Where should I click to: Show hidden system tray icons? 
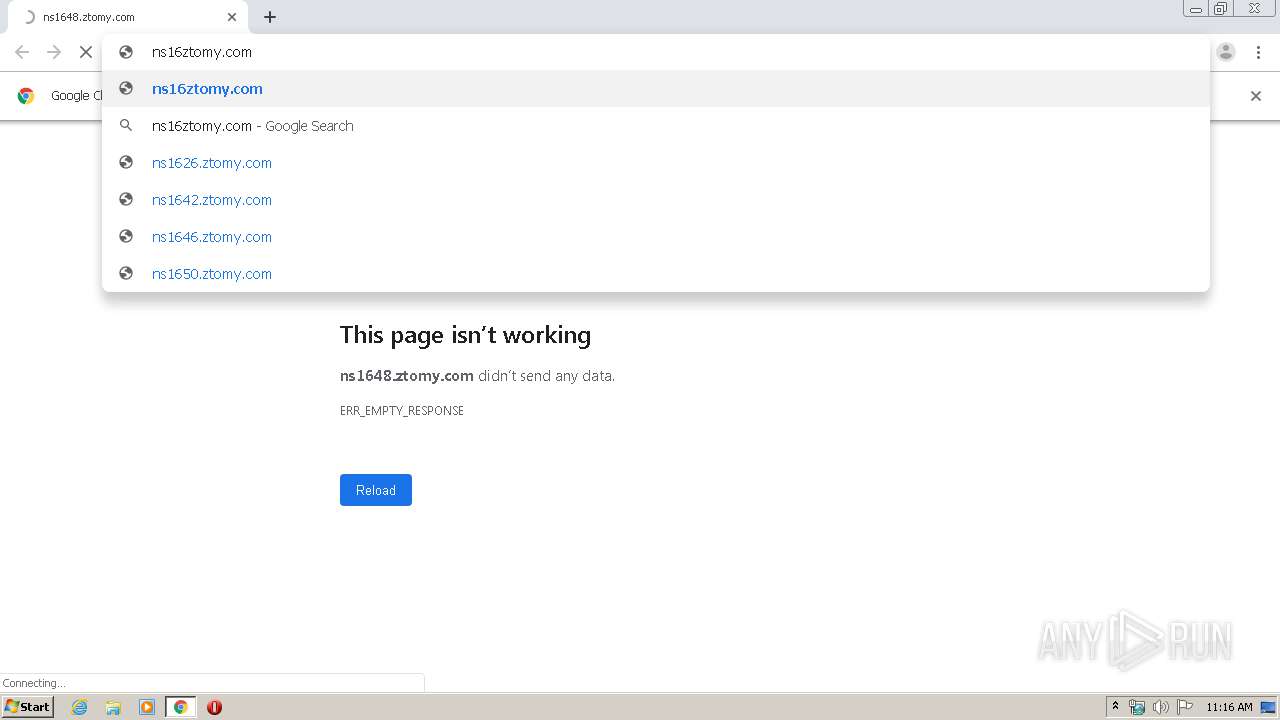pyautogui.click(x=1116, y=707)
